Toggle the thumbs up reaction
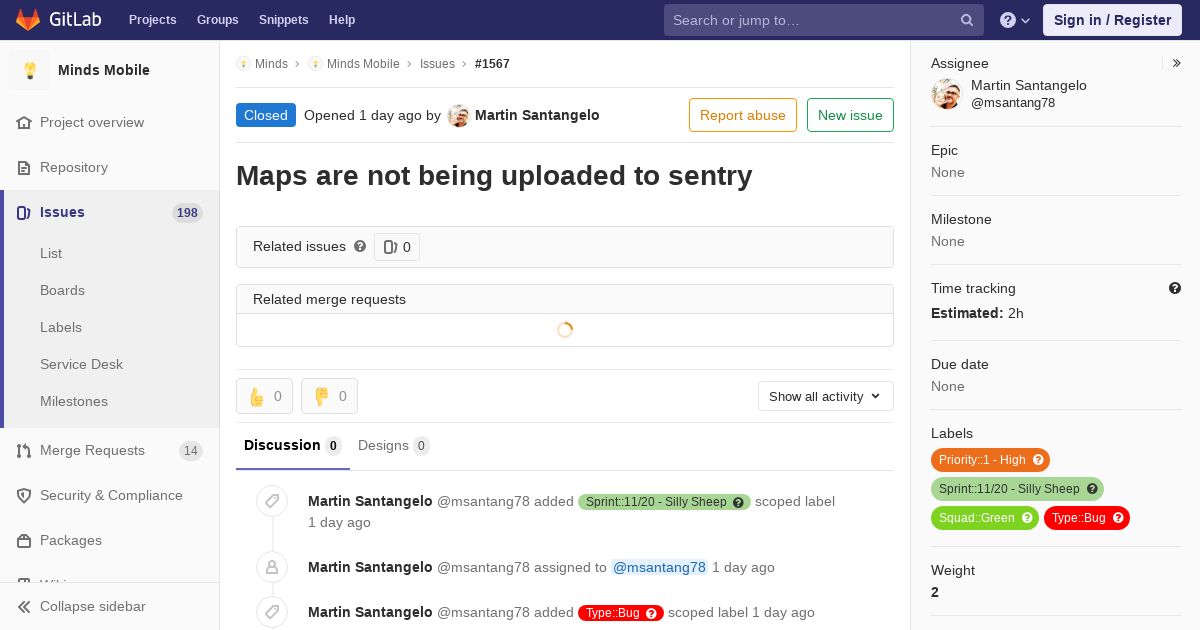This screenshot has width=1200, height=630. pyautogui.click(x=264, y=396)
